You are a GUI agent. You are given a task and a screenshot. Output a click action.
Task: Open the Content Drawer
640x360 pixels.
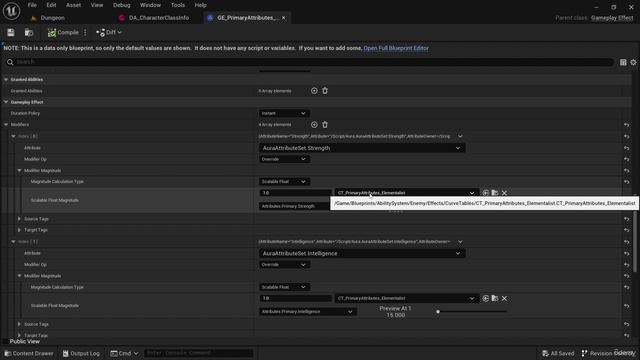click(29, 353)
